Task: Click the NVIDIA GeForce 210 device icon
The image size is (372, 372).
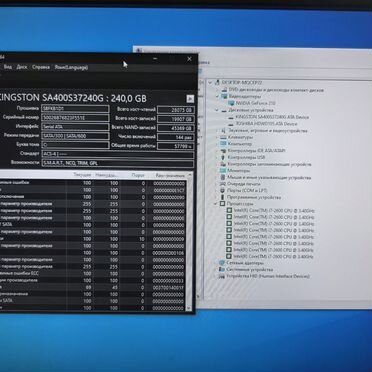Action: coord(231,103)
